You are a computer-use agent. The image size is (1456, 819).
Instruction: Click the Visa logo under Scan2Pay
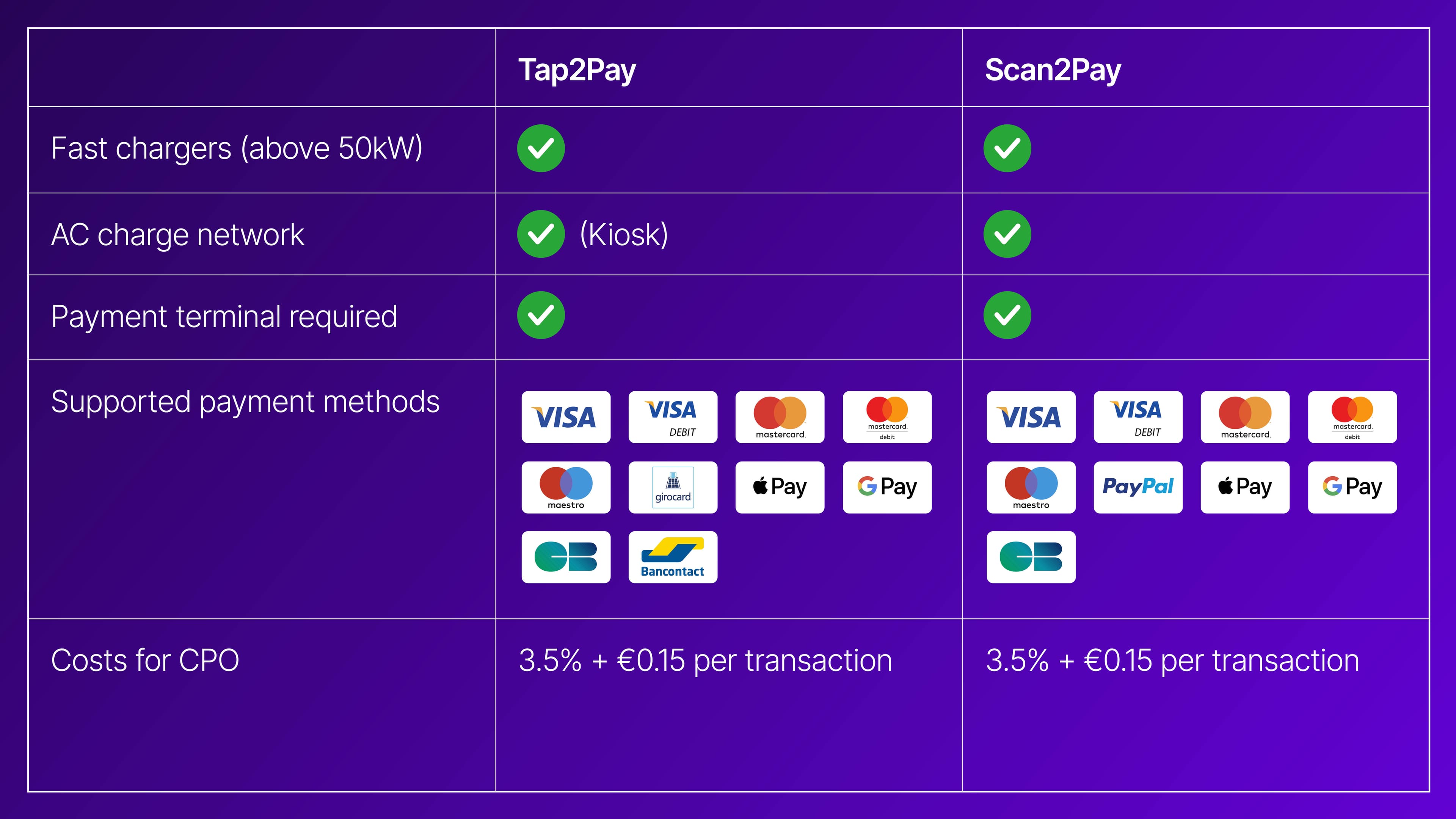coord(1031,417)
